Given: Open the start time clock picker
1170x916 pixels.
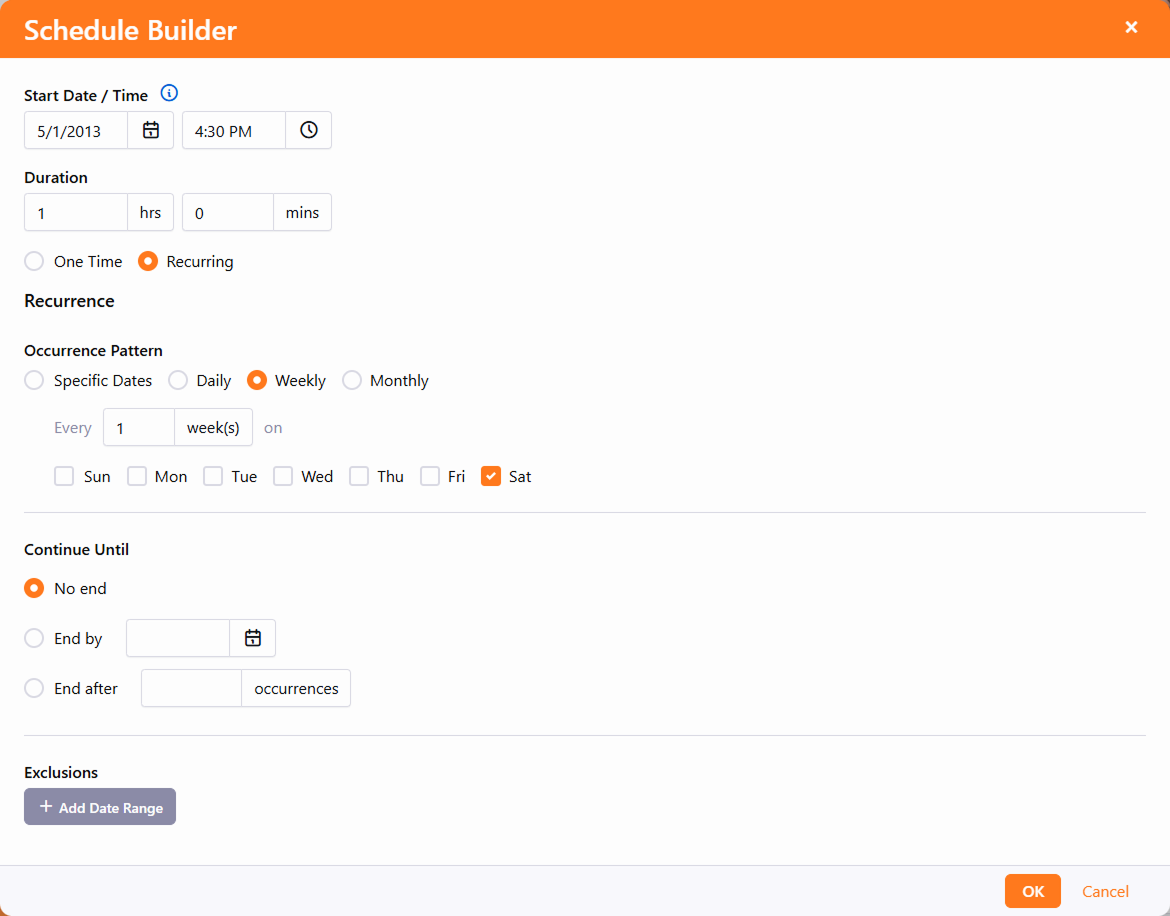Looking at the screenshot, I should click(309, 130).
